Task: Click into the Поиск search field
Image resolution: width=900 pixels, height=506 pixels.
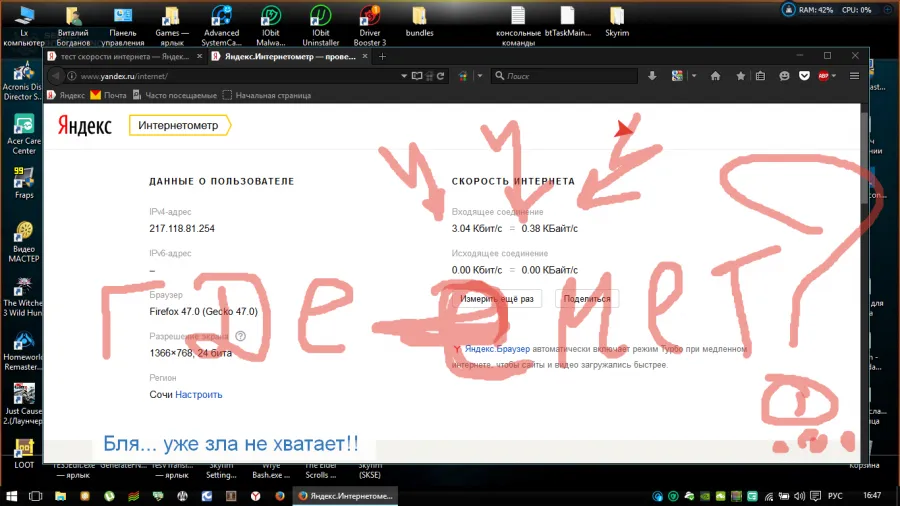Action: click(565, 76)
